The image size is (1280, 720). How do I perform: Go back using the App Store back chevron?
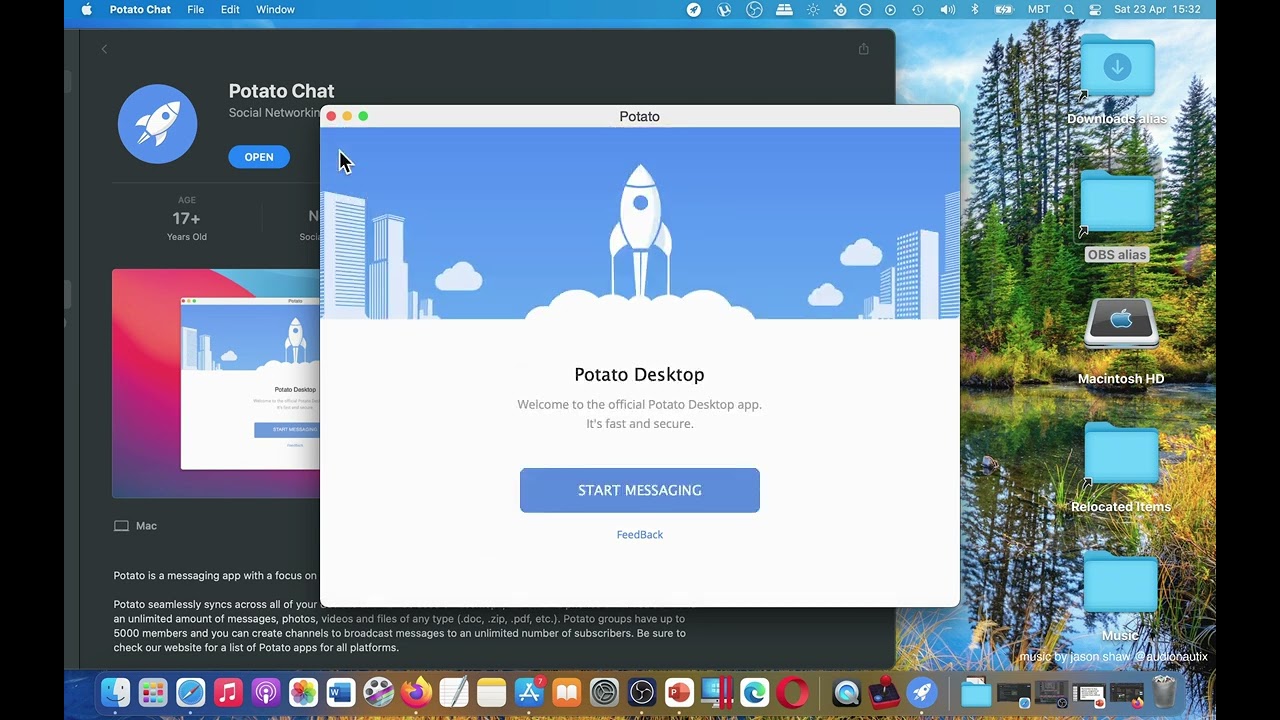104,49
